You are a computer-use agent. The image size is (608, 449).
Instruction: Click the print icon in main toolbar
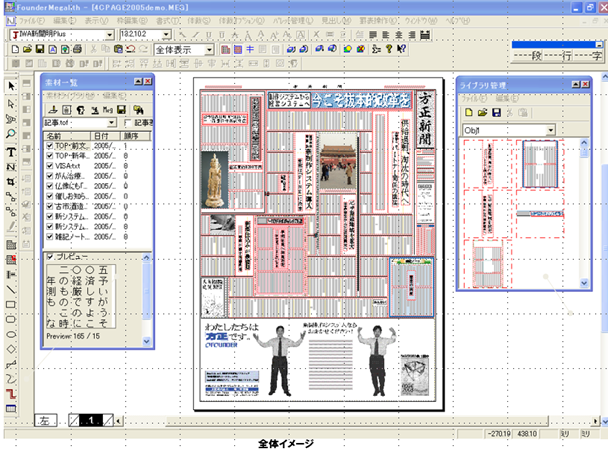pos(77,49)
